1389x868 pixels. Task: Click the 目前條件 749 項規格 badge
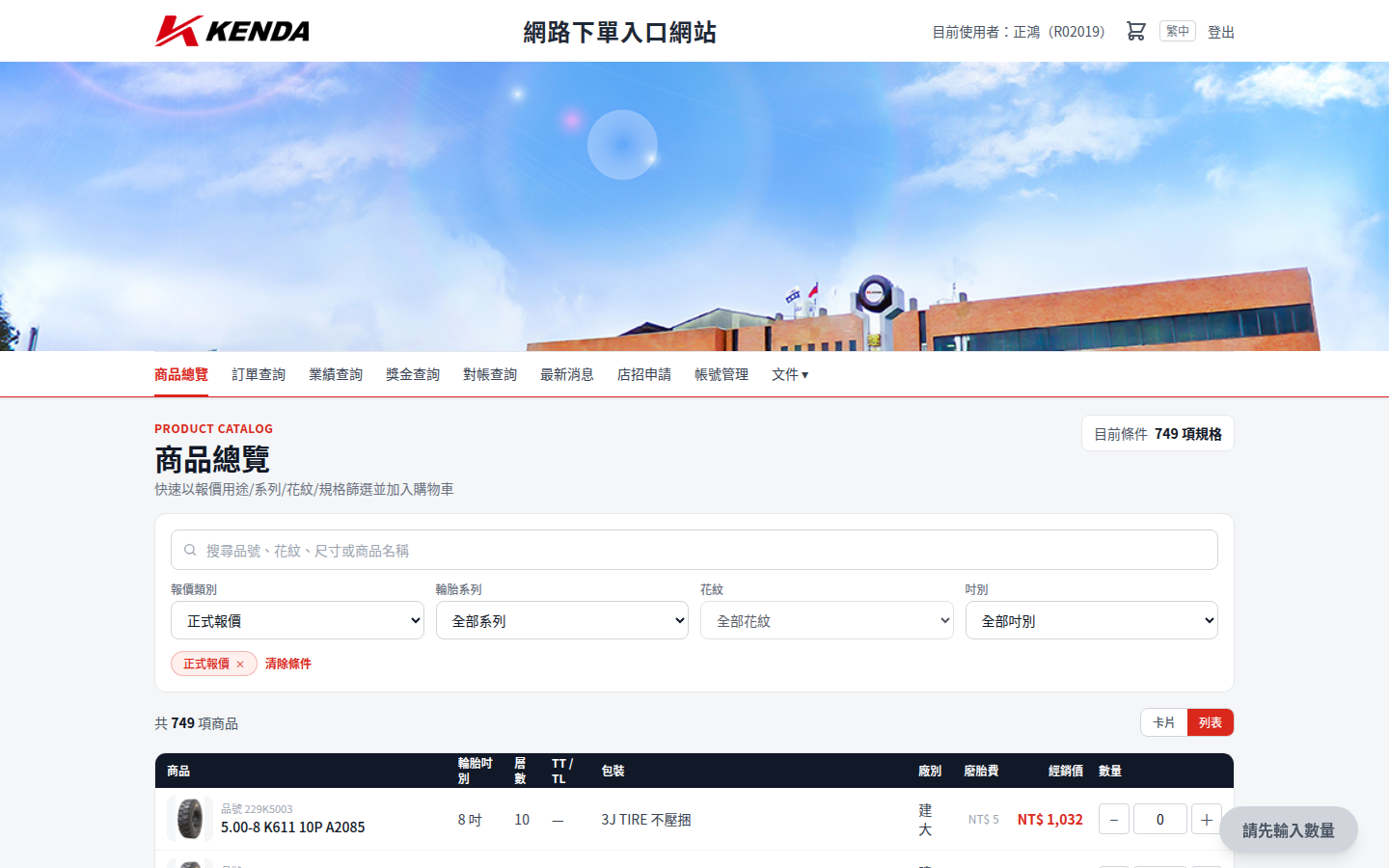point(1157,433)
